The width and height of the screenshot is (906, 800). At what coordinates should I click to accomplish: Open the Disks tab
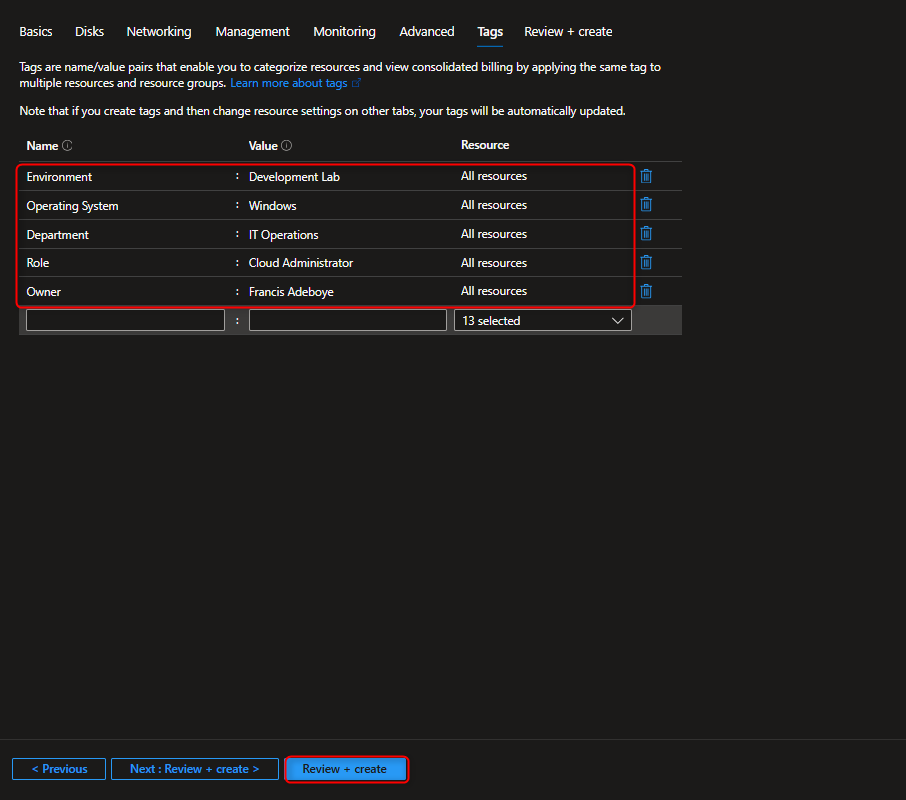(89, 31)
